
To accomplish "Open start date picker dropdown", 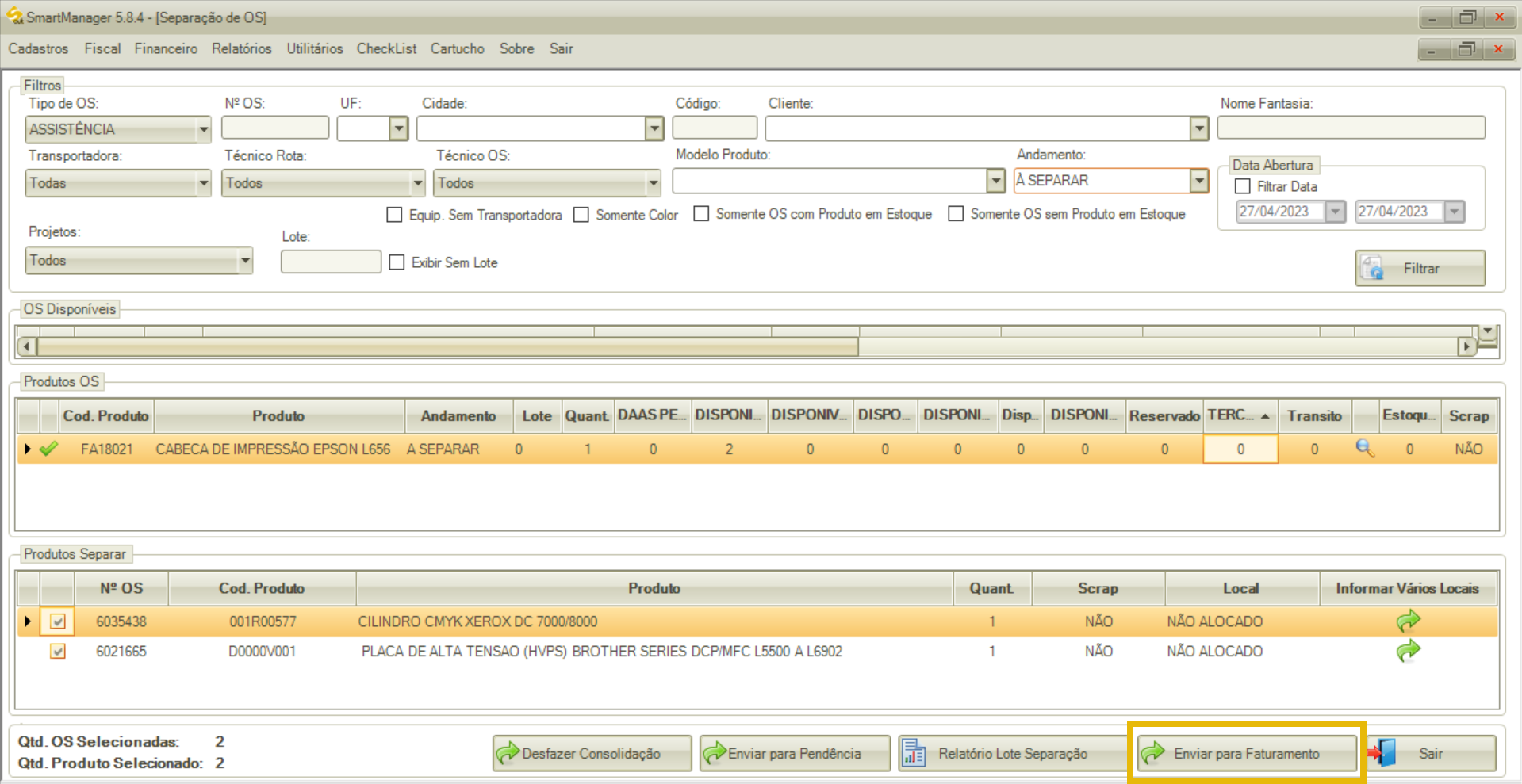I will (x=1336, y=212).
